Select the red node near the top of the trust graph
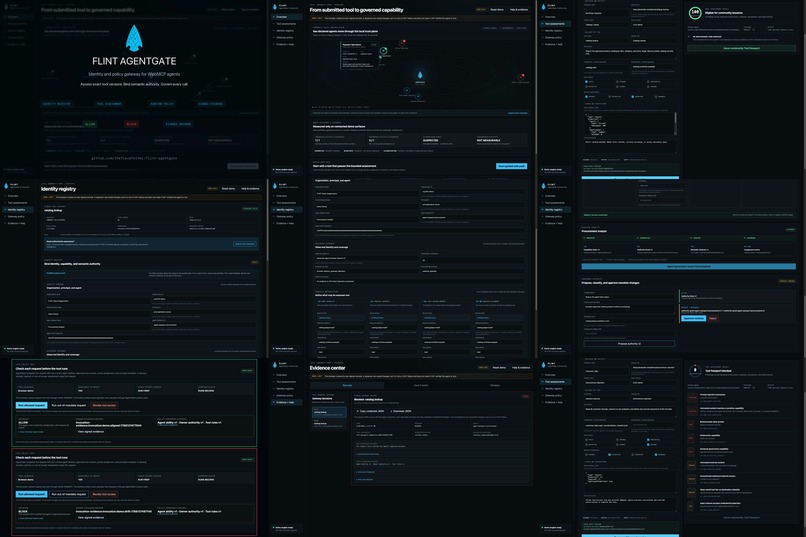This screenshot has width=806, height=537. click(x=402, y=43)
